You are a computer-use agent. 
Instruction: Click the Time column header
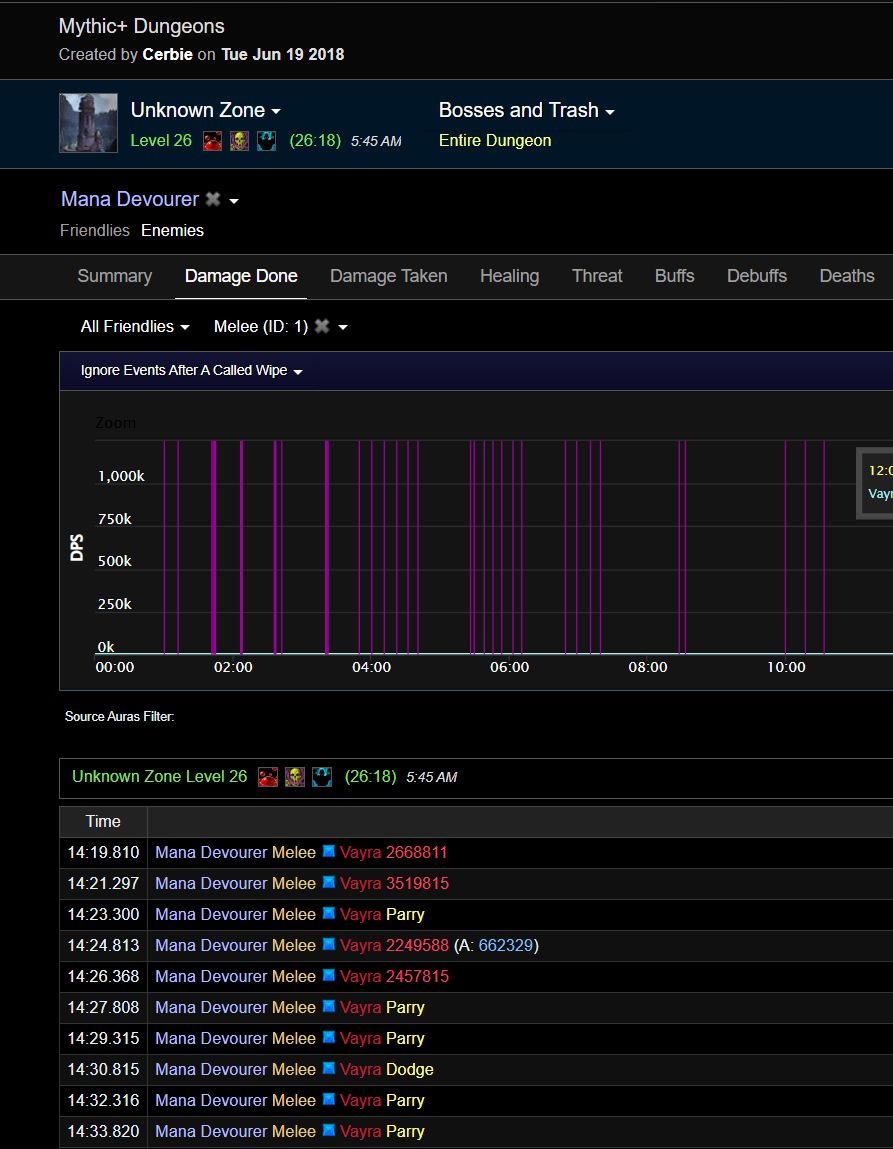[103, 822]
